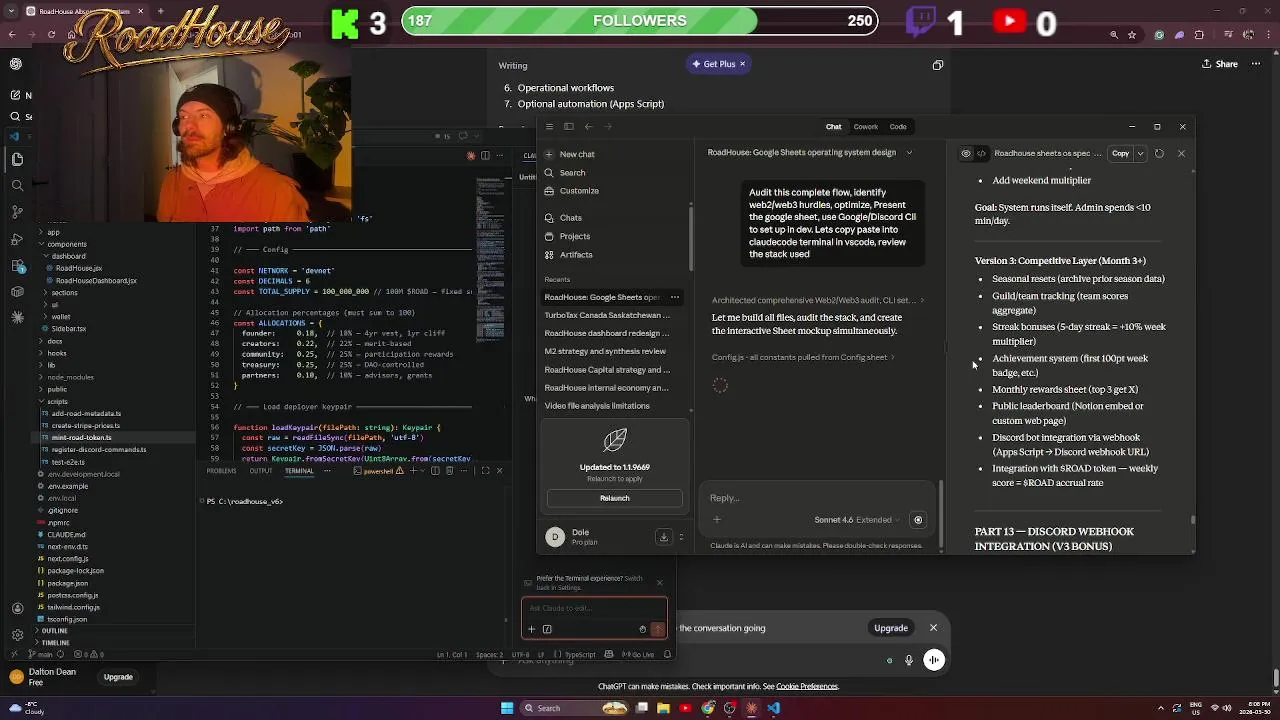Open RoadHouse dashboard redesign recent chat
This screenshot has height=720, width=1280.
point(607,333)
